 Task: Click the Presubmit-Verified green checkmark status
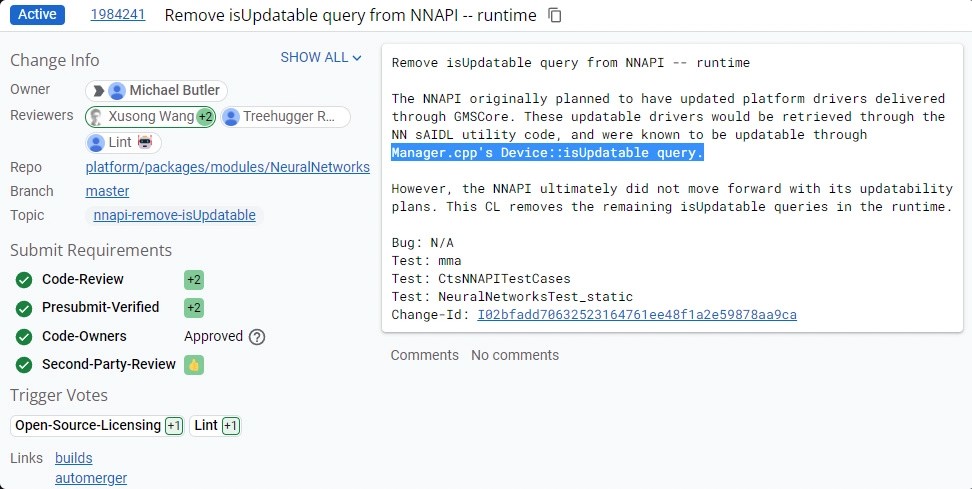click(x=24, y=308)
